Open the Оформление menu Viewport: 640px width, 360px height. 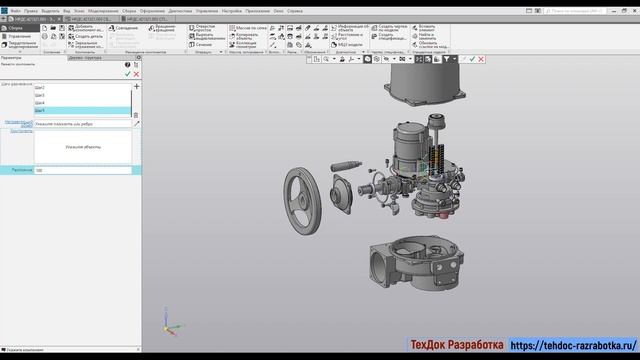[152, 11]
